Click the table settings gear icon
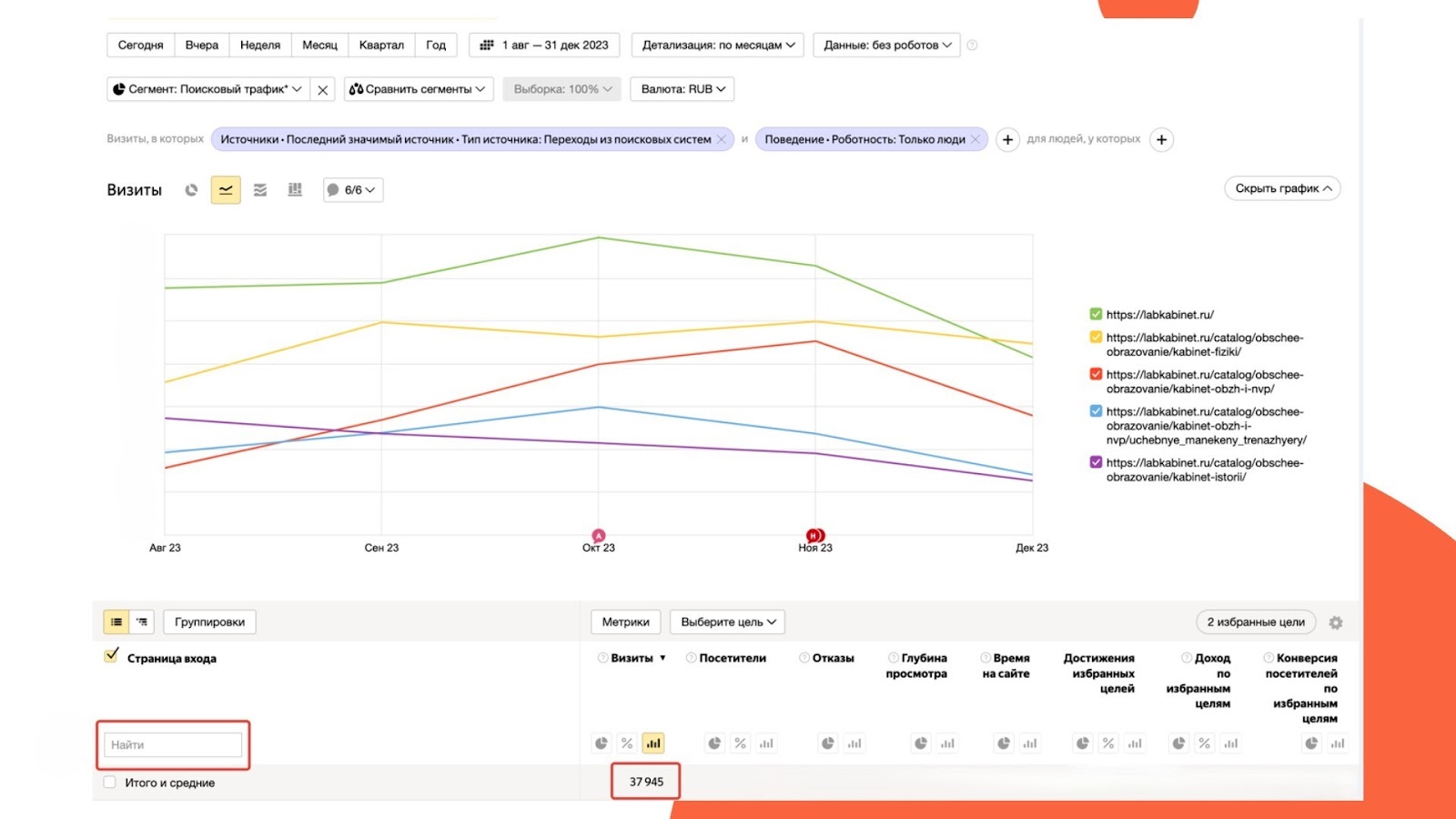This screenshot has width=1456, height=819. 1335,622
